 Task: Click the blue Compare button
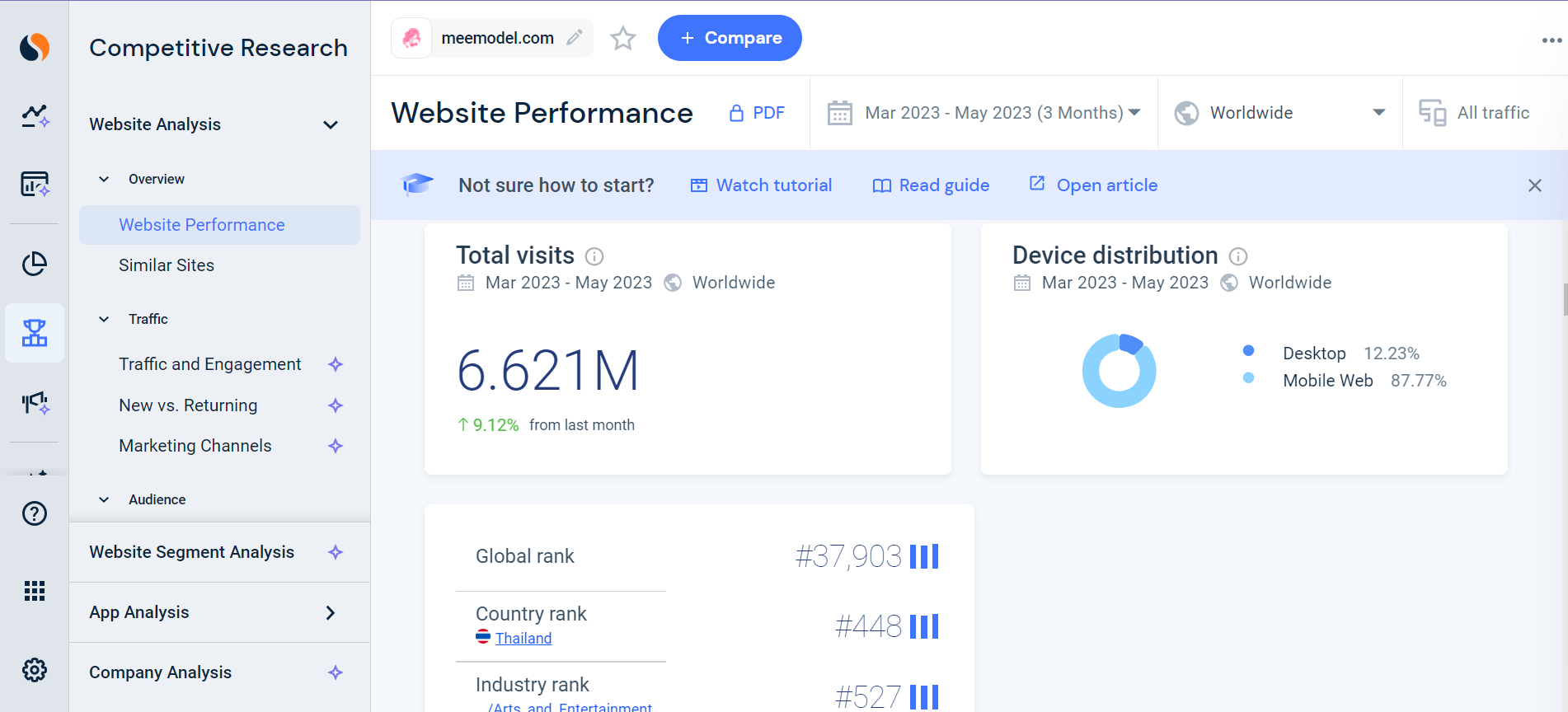click(x=730, y=38)
